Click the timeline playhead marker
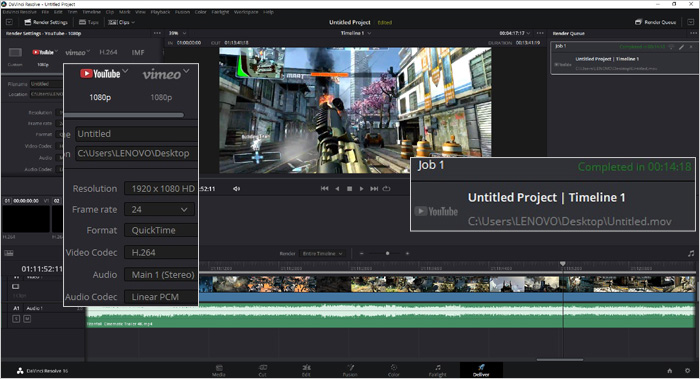The width and height of the screenshot is (700, 379). click(x=563, y=264)
